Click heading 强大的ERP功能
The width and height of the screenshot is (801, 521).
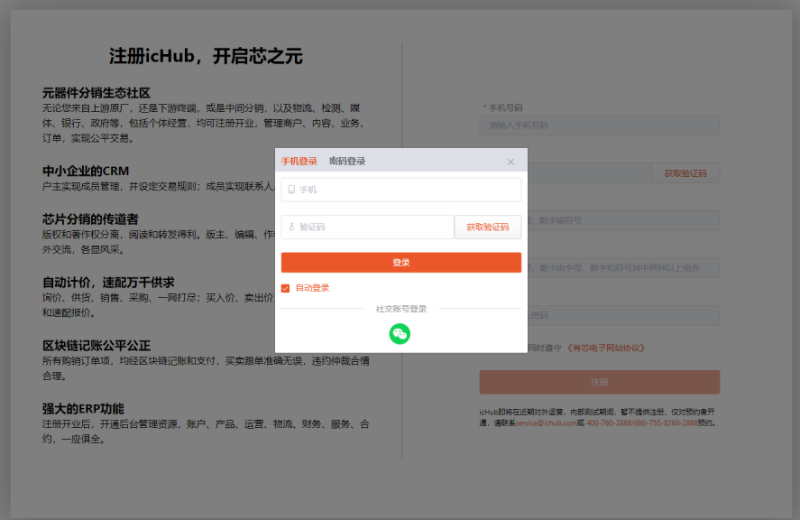pos(83,409)
